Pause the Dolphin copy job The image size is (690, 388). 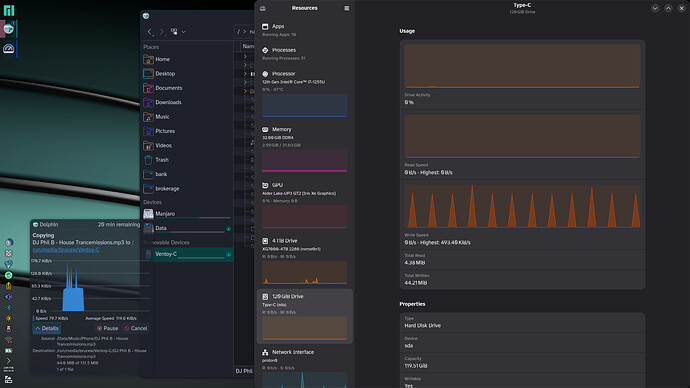point(107,328)
